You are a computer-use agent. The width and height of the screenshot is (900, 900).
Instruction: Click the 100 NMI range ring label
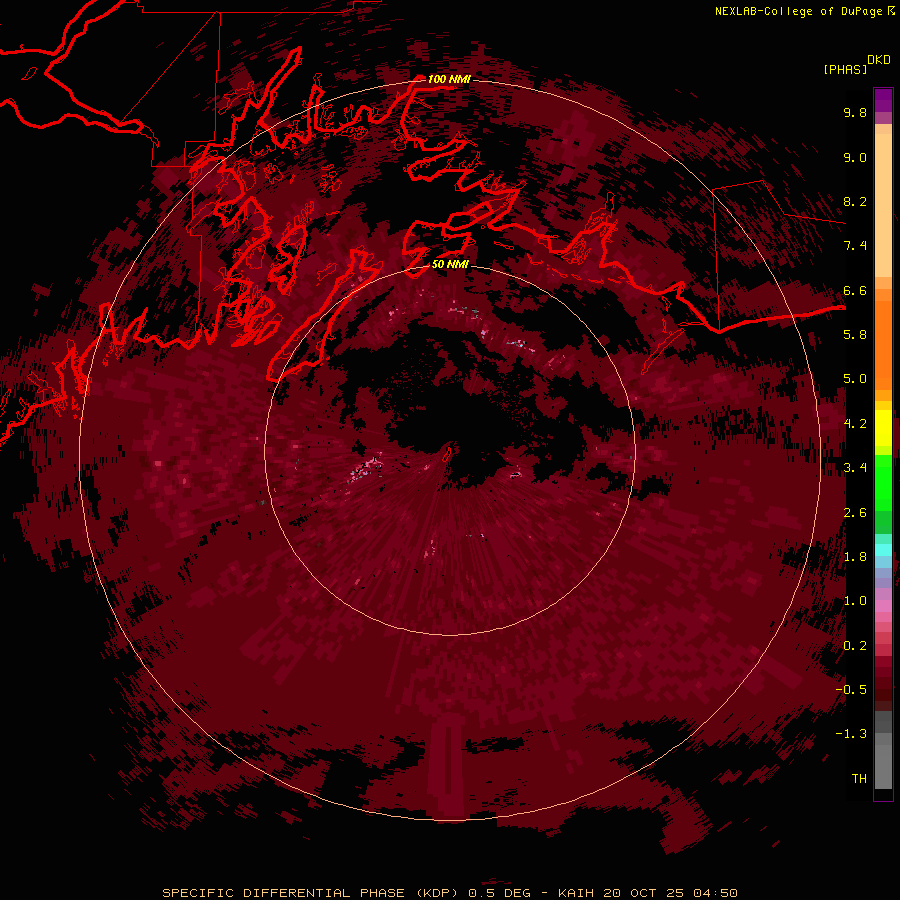click(449, 79)
